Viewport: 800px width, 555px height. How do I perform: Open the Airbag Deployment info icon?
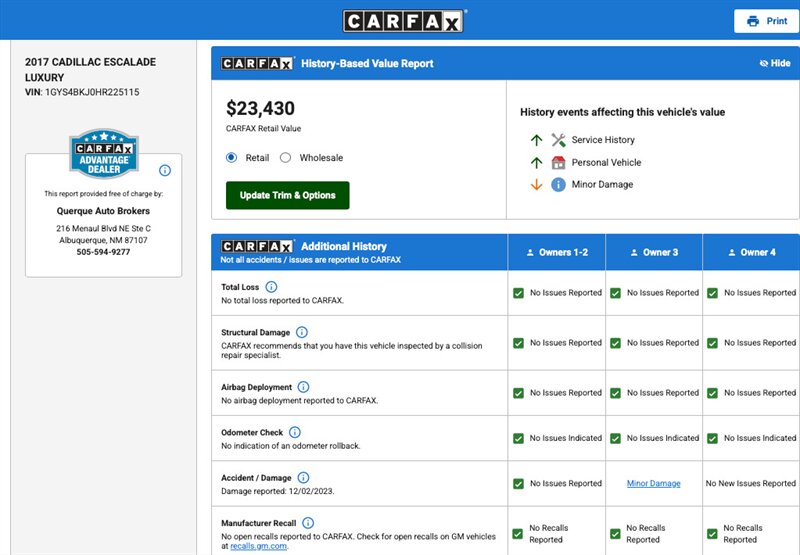pos(304,387)
